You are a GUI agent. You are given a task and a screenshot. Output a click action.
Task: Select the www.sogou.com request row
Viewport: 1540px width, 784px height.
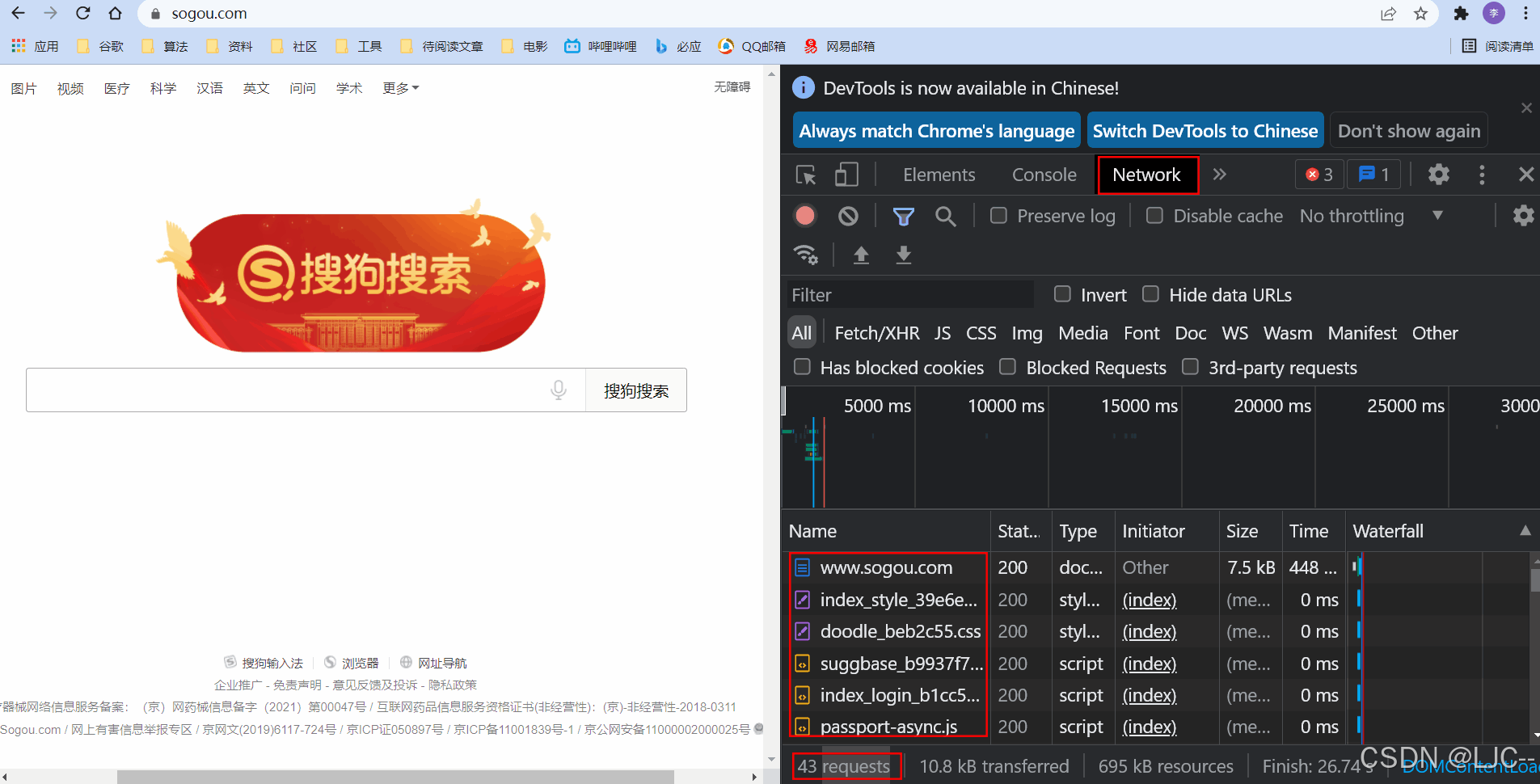1156,567
